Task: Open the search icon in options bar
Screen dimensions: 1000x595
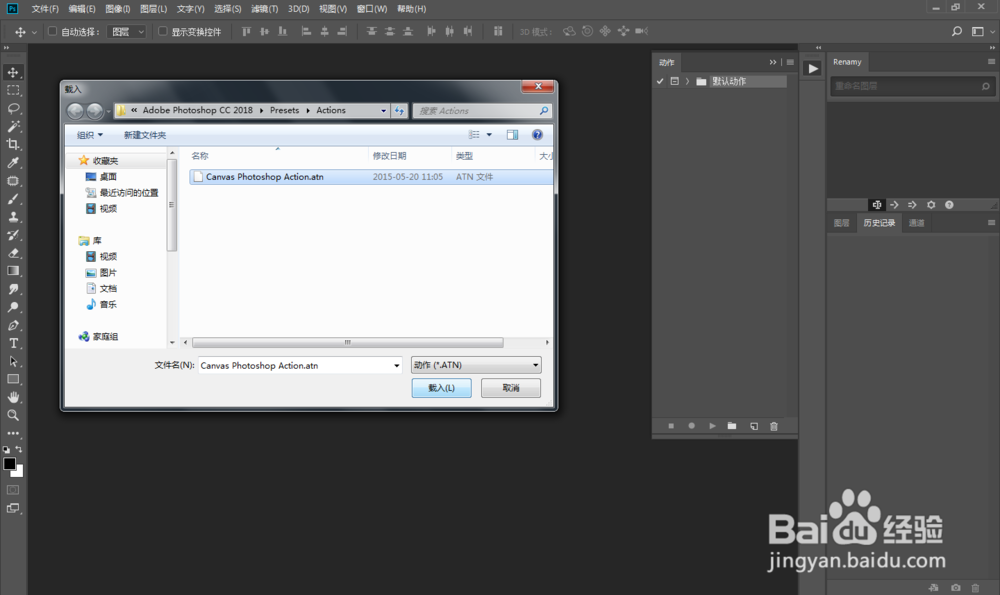Action: click(x=957, y=31)
